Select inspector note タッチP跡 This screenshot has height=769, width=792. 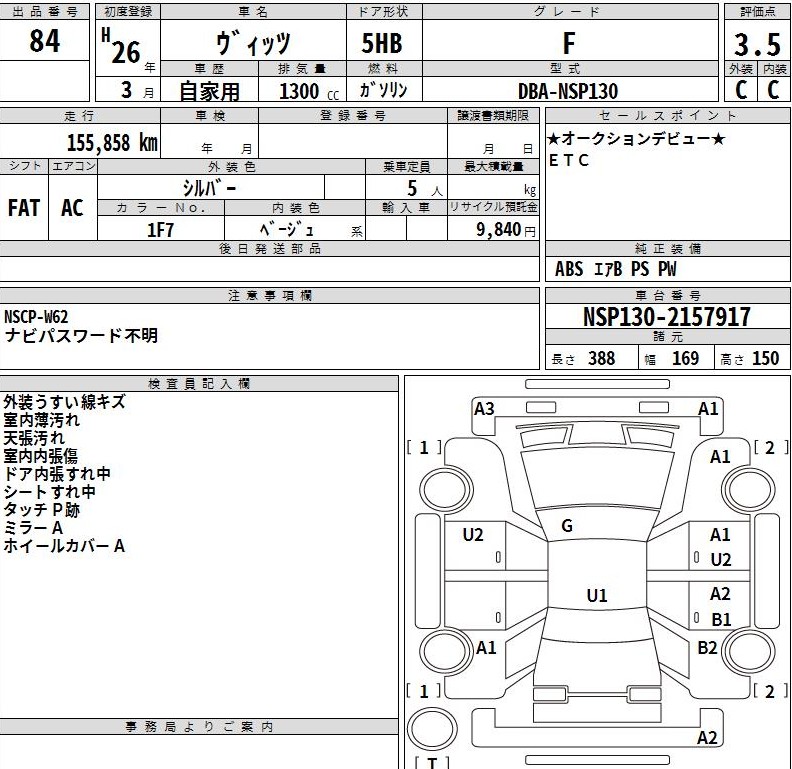[x=41, y=510]
